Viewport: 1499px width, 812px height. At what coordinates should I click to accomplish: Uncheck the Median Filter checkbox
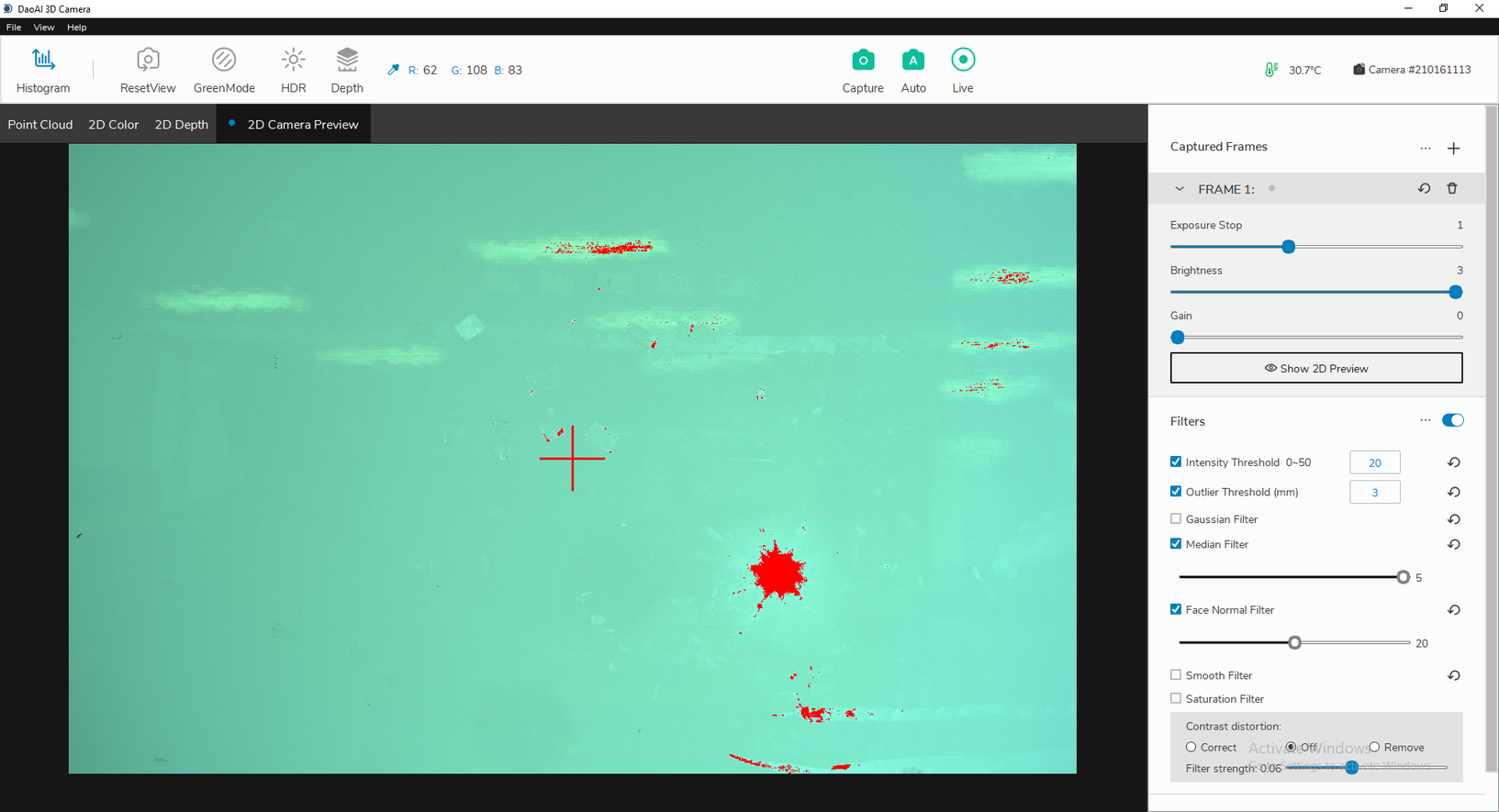pos(1176,544)
